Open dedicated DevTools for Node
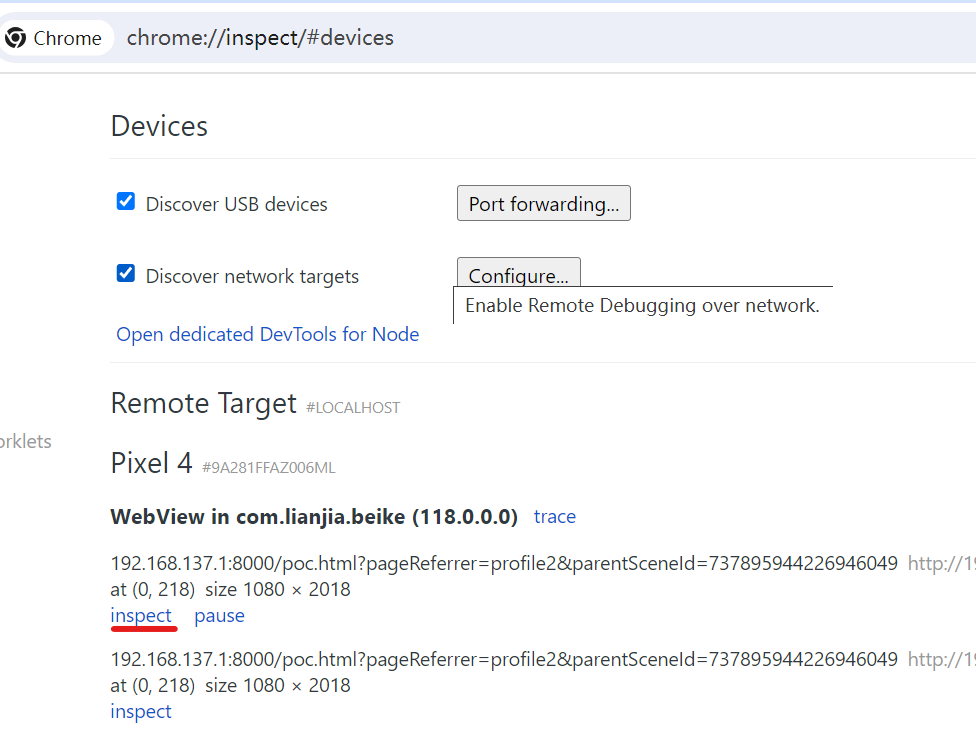Viewport: 976px width, 748px height. [x=267, y=334]
